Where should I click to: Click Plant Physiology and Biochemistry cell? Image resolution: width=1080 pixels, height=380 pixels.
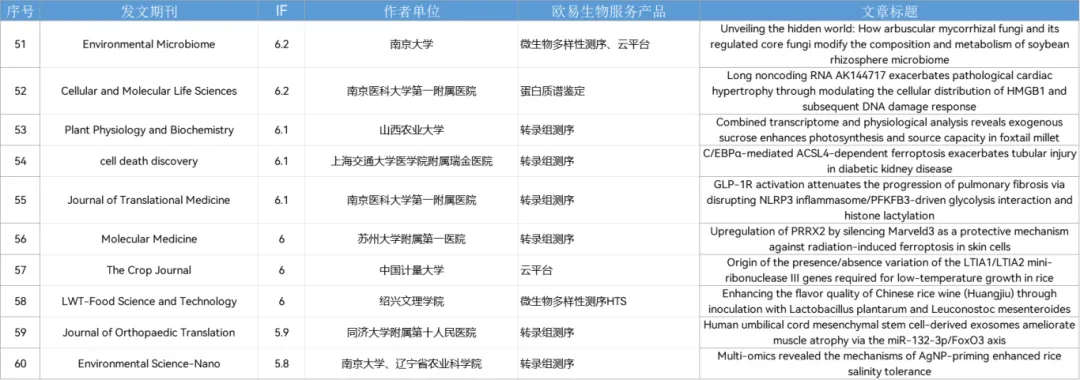point(149,130)
